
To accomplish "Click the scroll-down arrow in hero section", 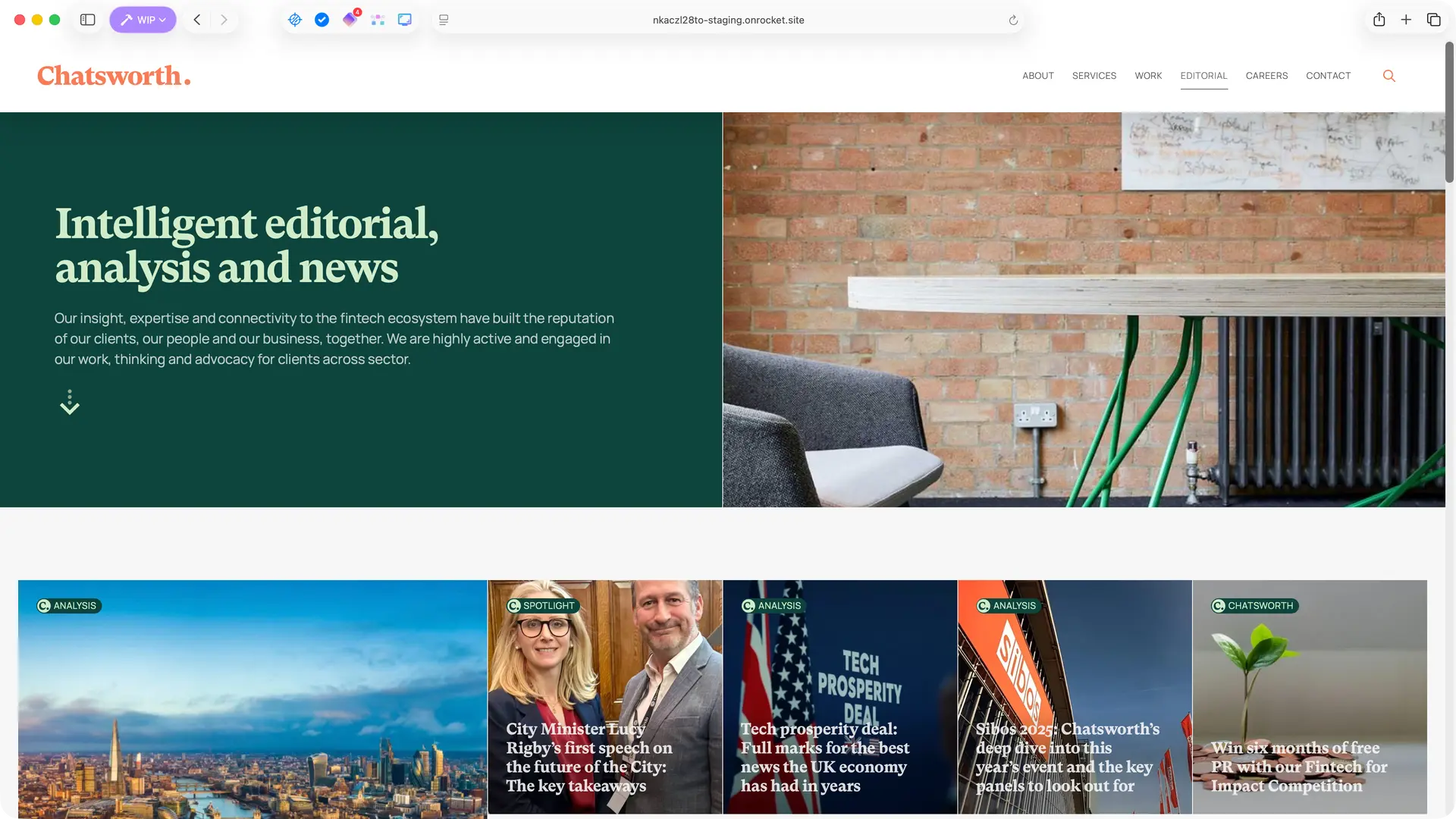I will point(70,403).
